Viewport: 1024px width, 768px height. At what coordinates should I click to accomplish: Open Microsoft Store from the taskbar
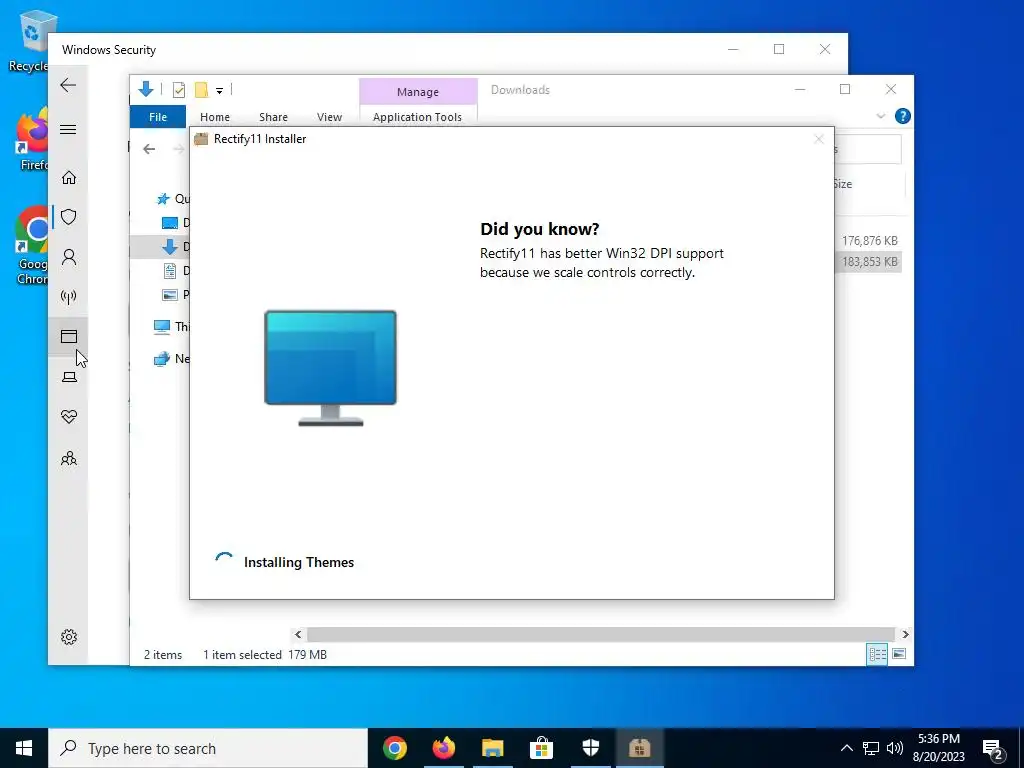[541, 748]
